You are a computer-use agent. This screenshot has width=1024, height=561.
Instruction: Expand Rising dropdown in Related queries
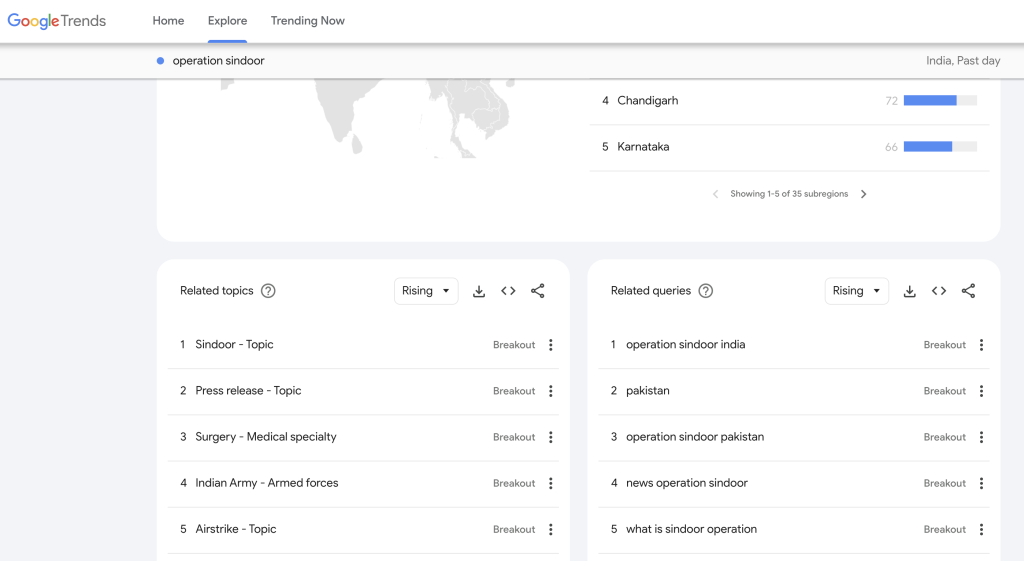click(x=856, y=291)
